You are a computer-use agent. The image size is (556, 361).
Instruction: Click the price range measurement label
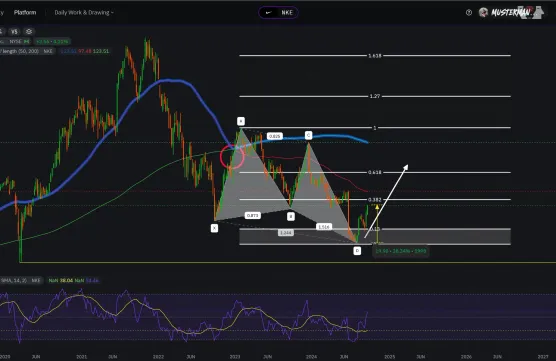click(401, 251)
